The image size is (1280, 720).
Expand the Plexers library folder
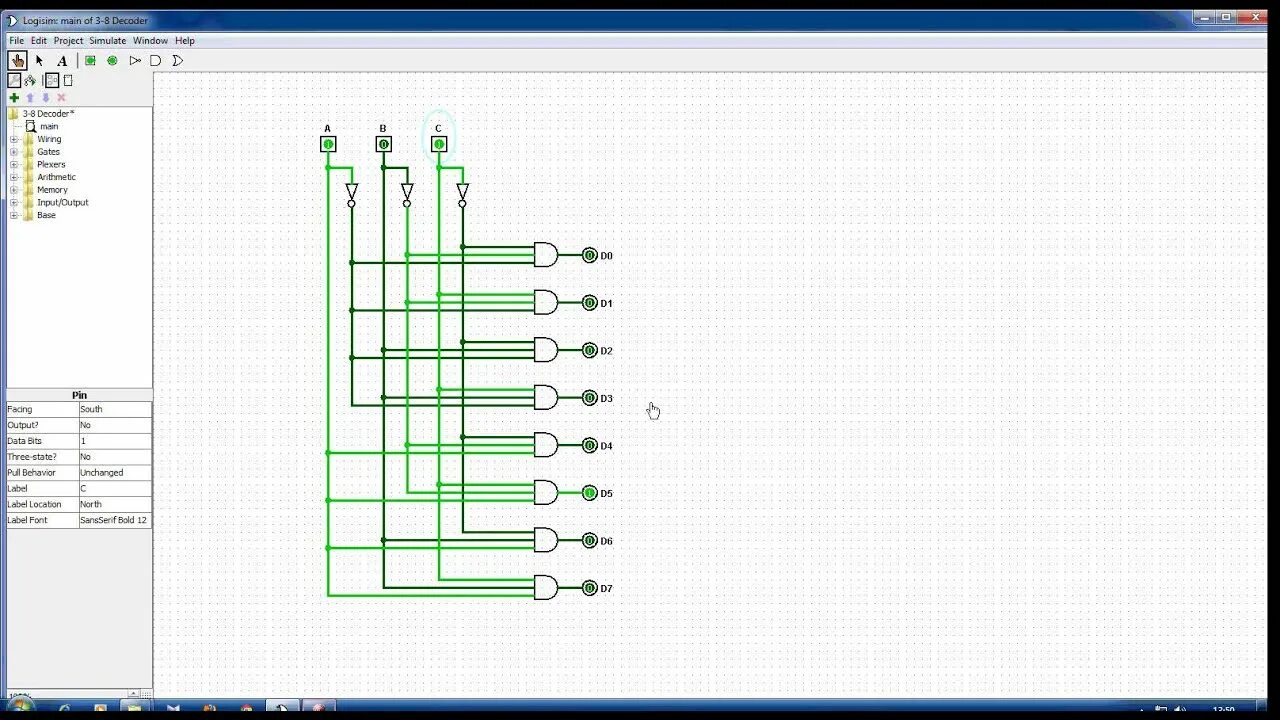click(14, 164)
